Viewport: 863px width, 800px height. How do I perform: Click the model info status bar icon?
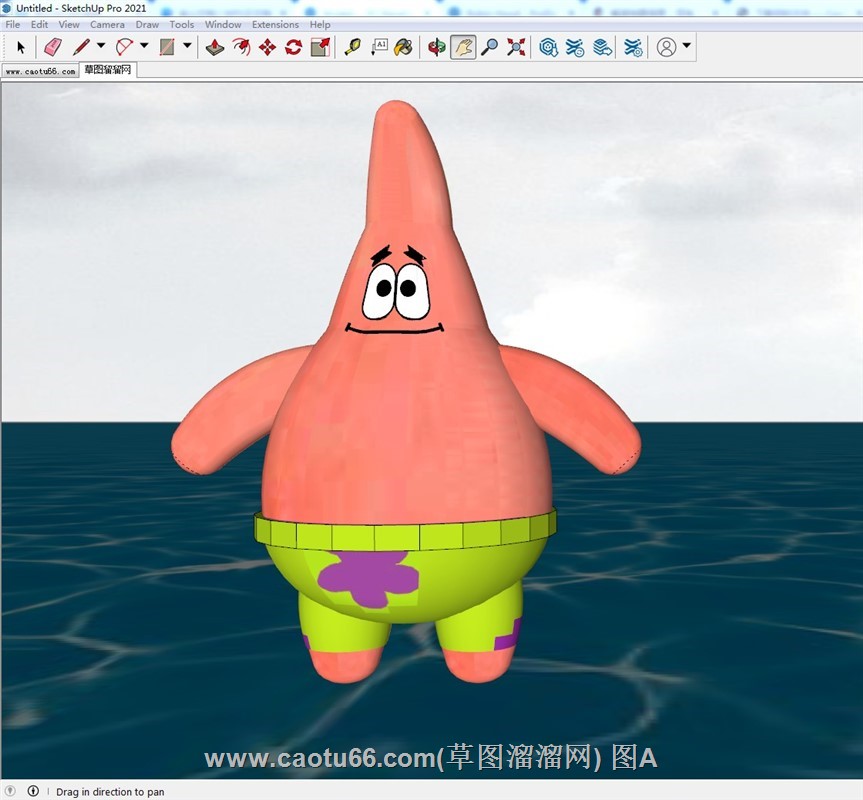pyautogui.click(x=33, y=791)
